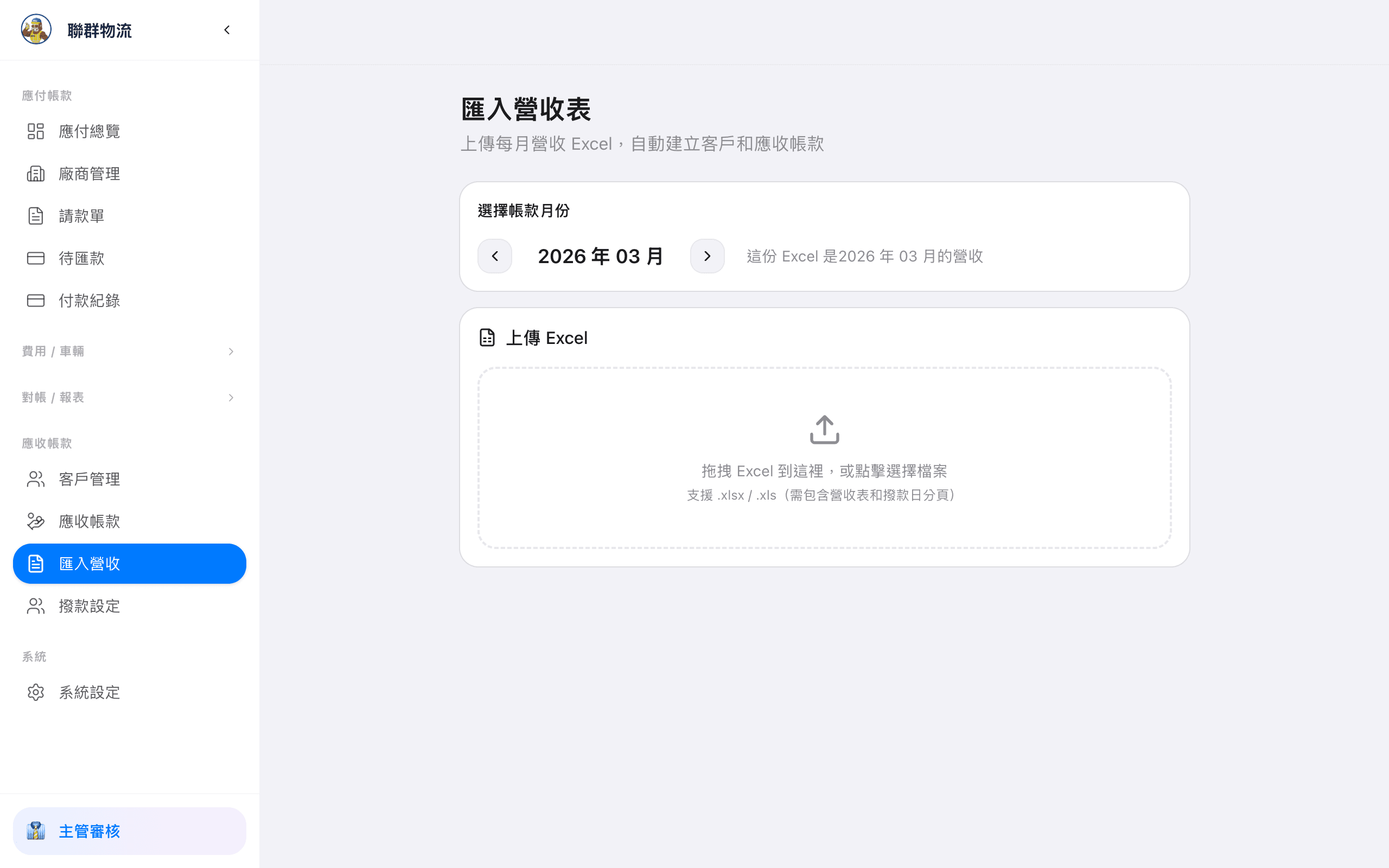This screenshot has width=1389, height=868.
Task: Step to the previous month
Action: point(495,256)
